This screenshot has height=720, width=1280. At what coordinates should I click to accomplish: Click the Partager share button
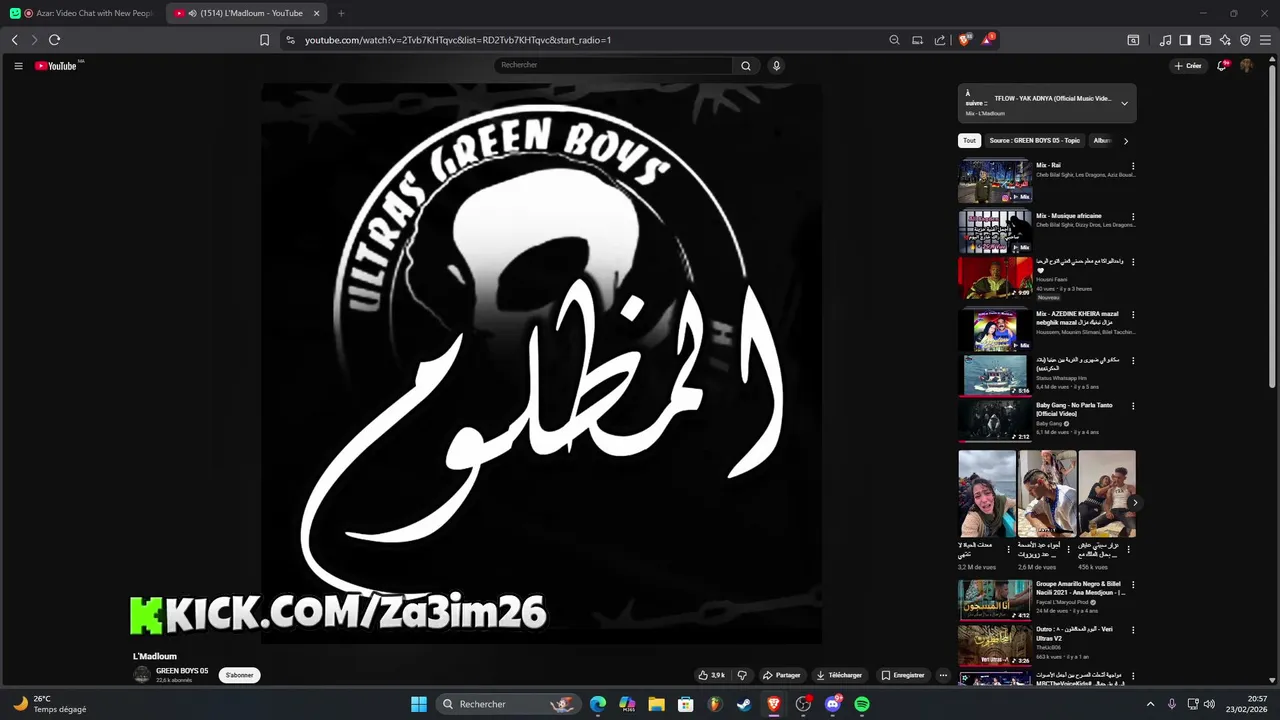click(781, 675)
